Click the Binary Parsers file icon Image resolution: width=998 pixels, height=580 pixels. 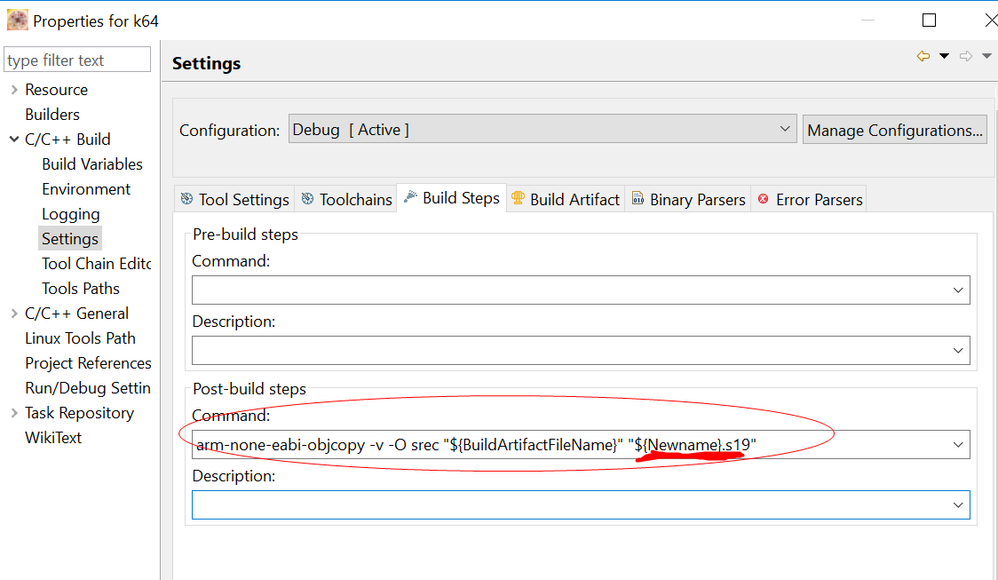coord(638,199)
